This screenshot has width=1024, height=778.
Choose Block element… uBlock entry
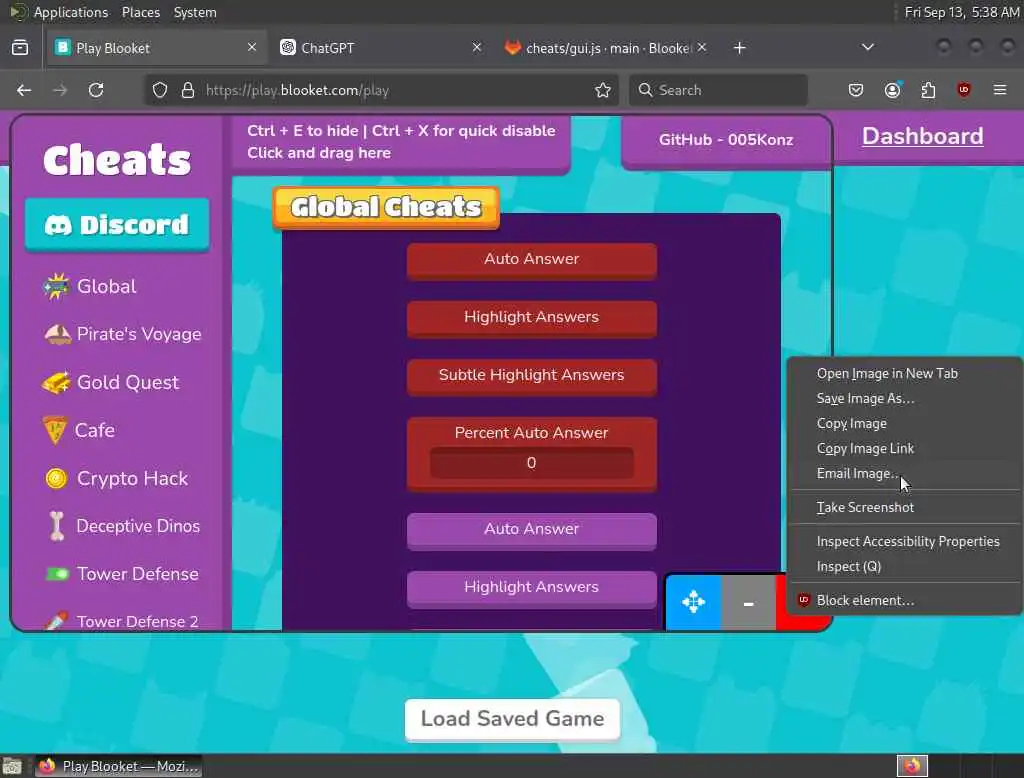click(x=904, y=600)
